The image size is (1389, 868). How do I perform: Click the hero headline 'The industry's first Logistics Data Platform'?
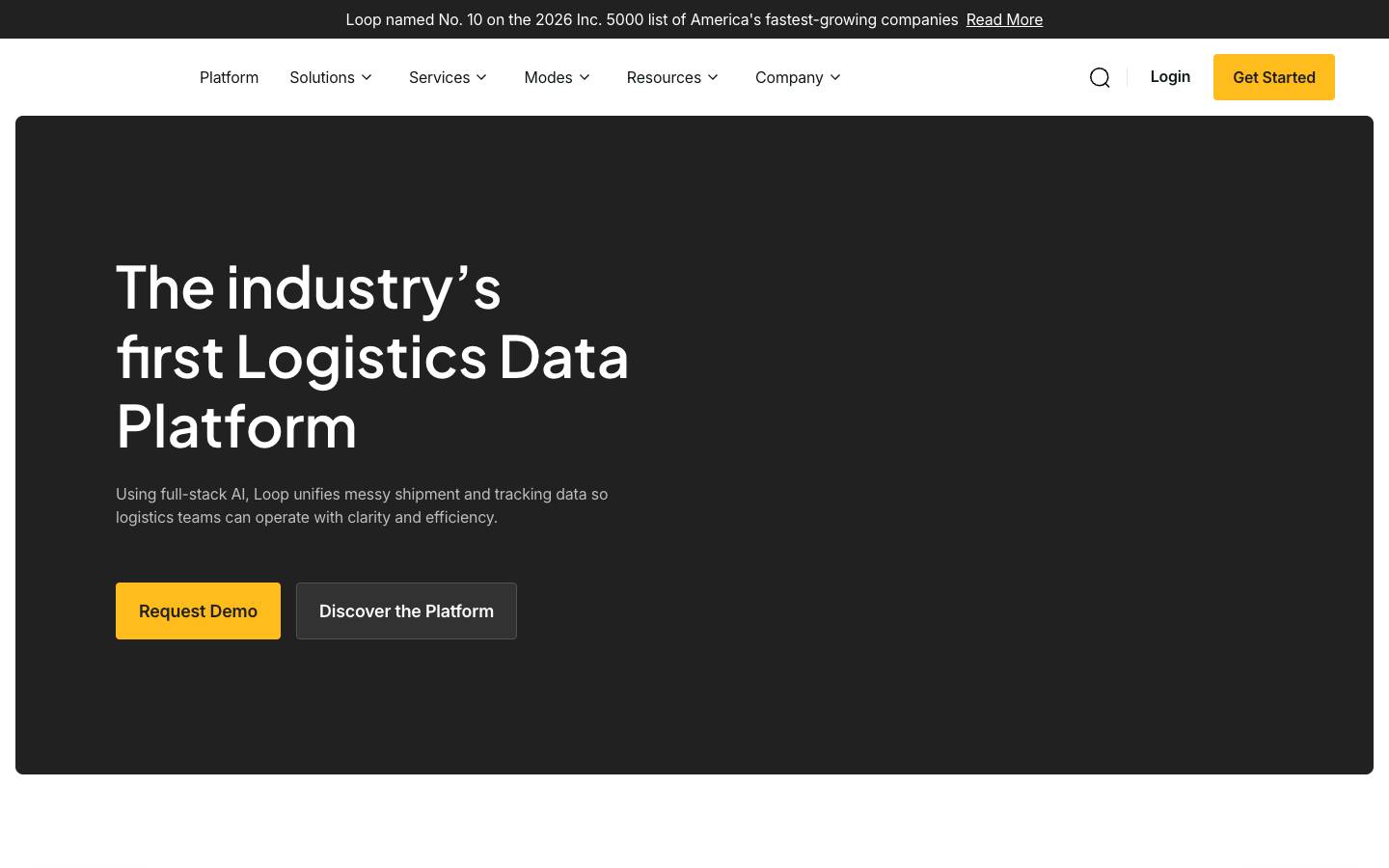(372, 356)
